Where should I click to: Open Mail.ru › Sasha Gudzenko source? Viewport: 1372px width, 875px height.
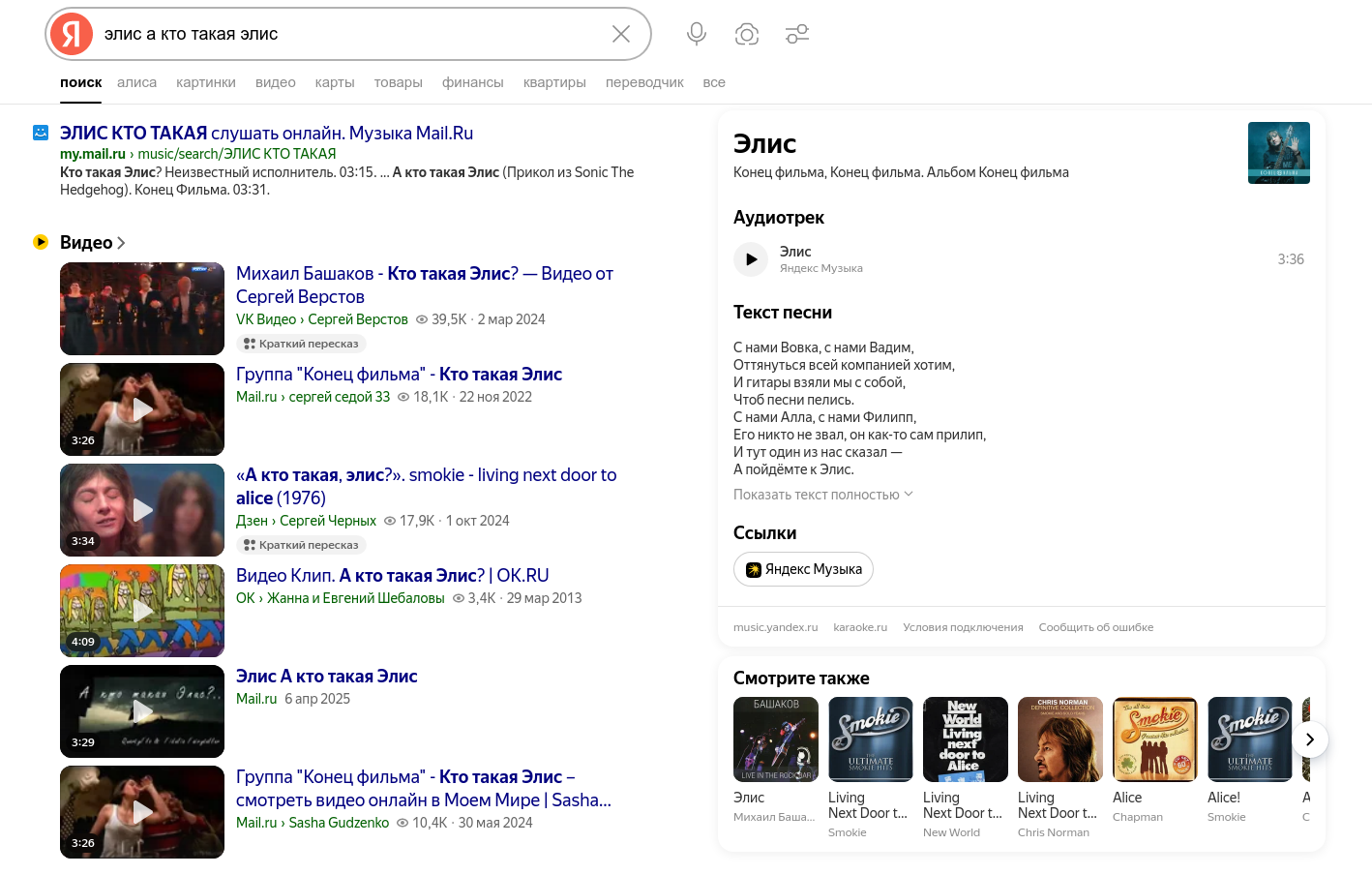(313, 823)
